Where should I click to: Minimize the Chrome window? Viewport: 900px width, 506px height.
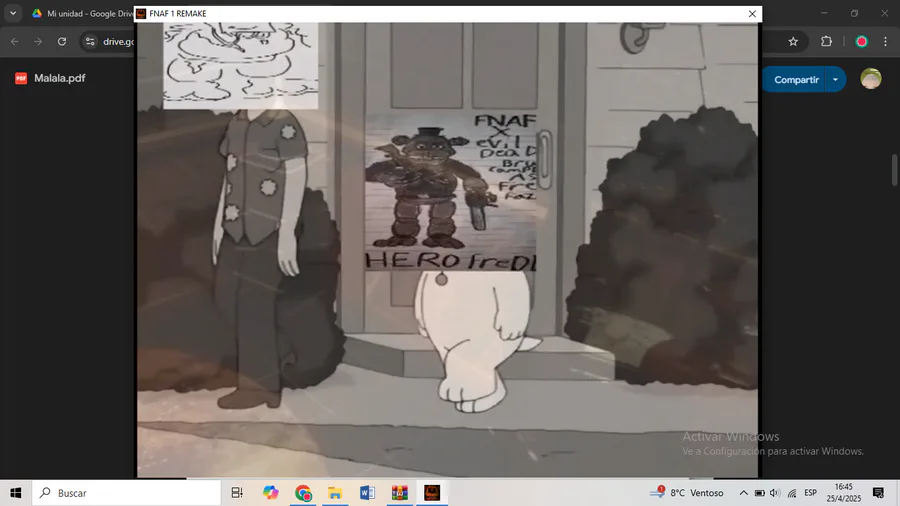pos(824,13)
